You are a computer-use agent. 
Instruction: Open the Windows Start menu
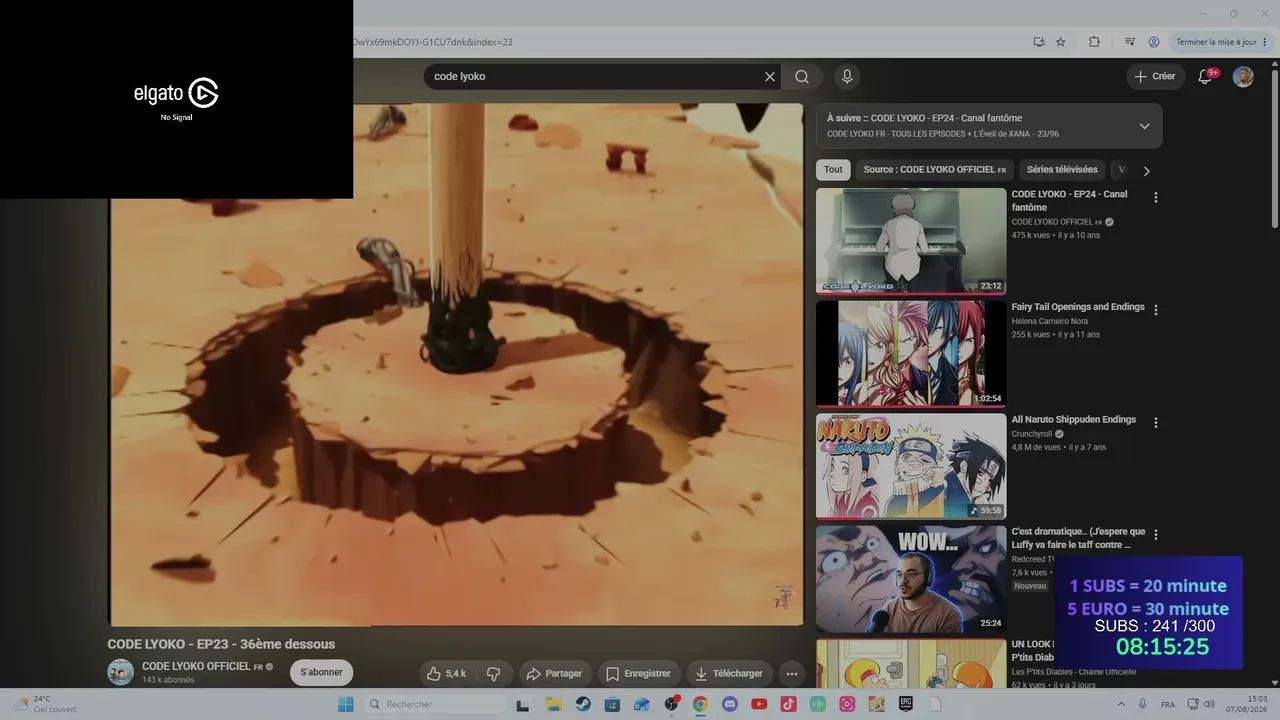[x=346, y=704]
